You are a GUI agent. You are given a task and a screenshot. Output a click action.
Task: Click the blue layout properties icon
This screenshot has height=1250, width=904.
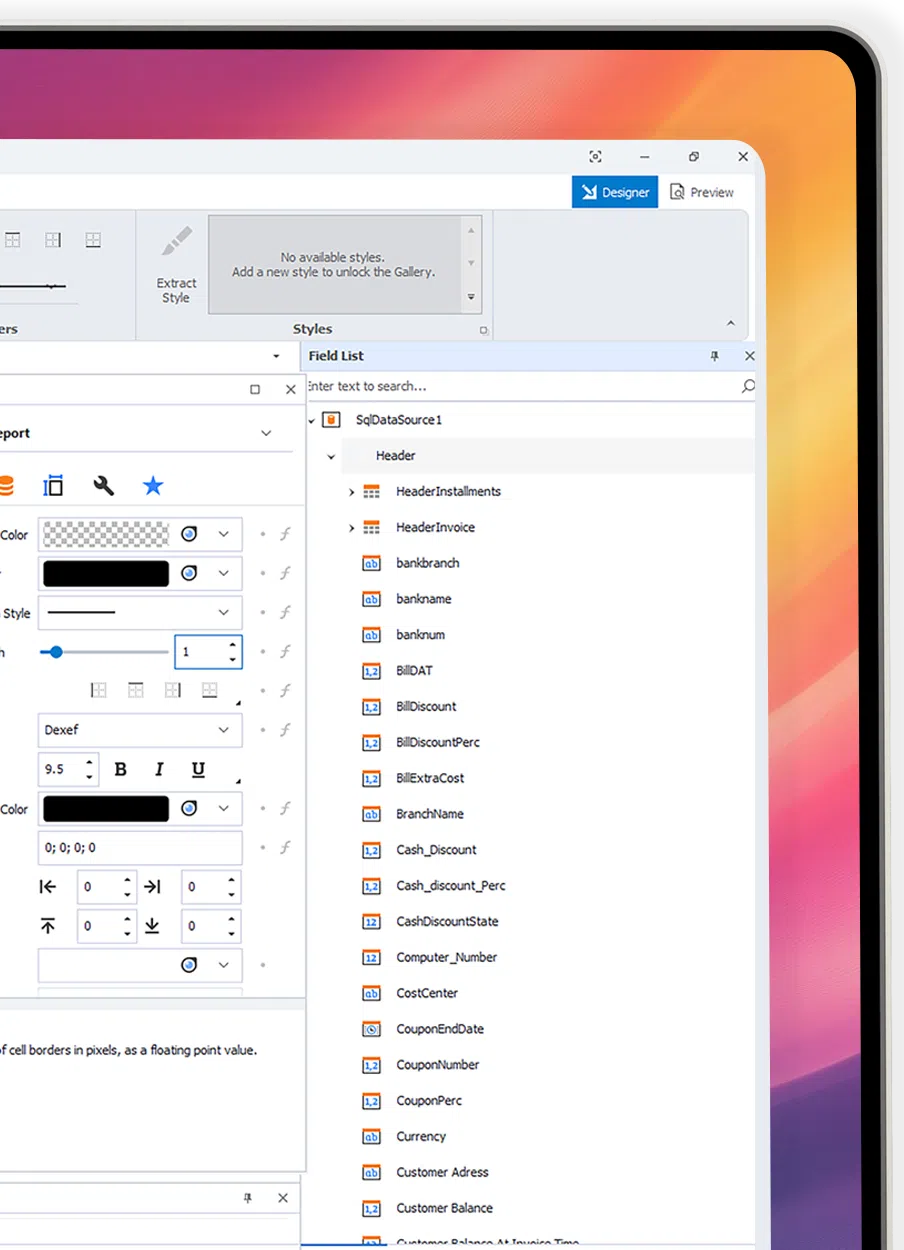(53, 486)
